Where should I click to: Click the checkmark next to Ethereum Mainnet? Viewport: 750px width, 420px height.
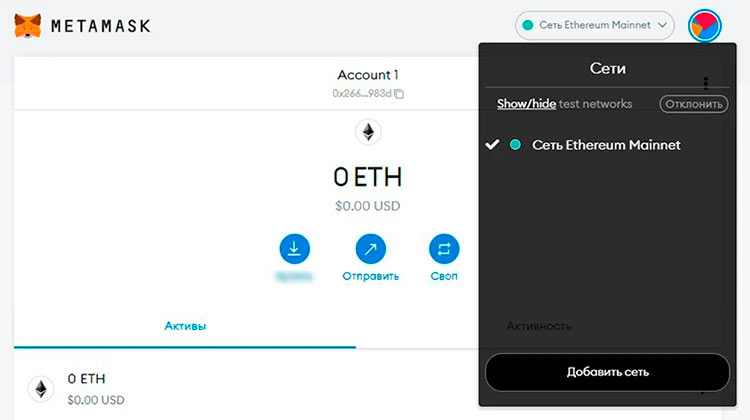pyautogui.click(x=492, y=145)
